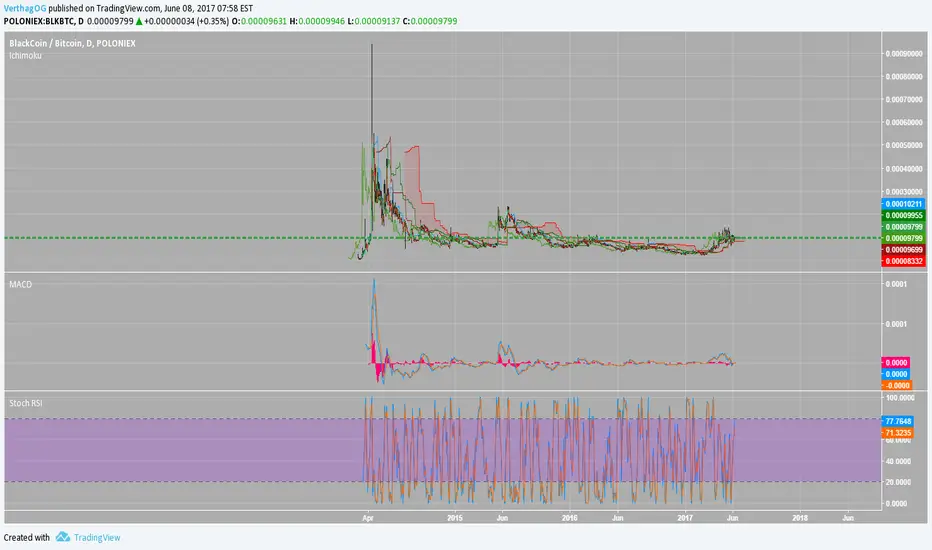
Task: Click the opening price value O:0.00009631
Action: point(259,21)
